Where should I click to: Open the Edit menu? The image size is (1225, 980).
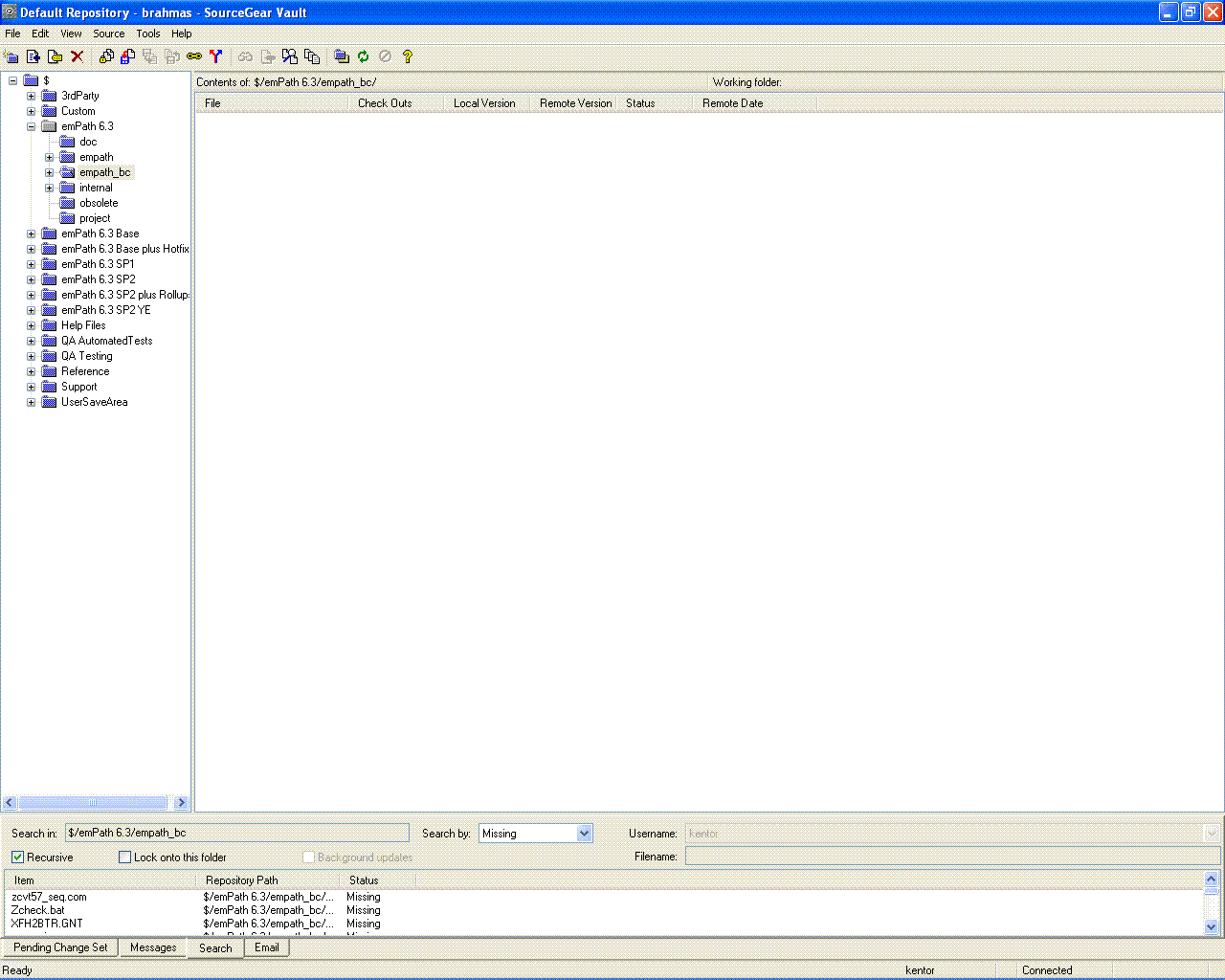(x=40, y=33)
